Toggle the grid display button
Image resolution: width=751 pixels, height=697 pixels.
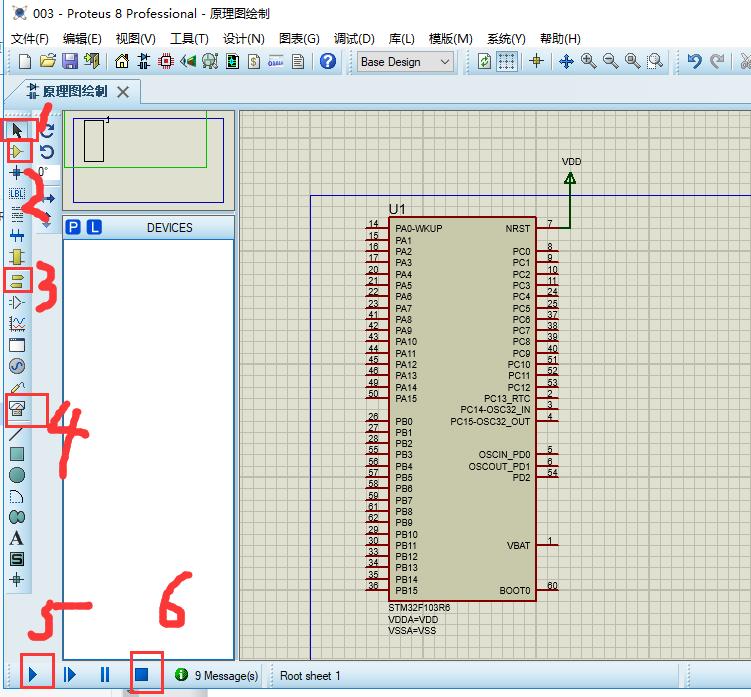point(506,61)
